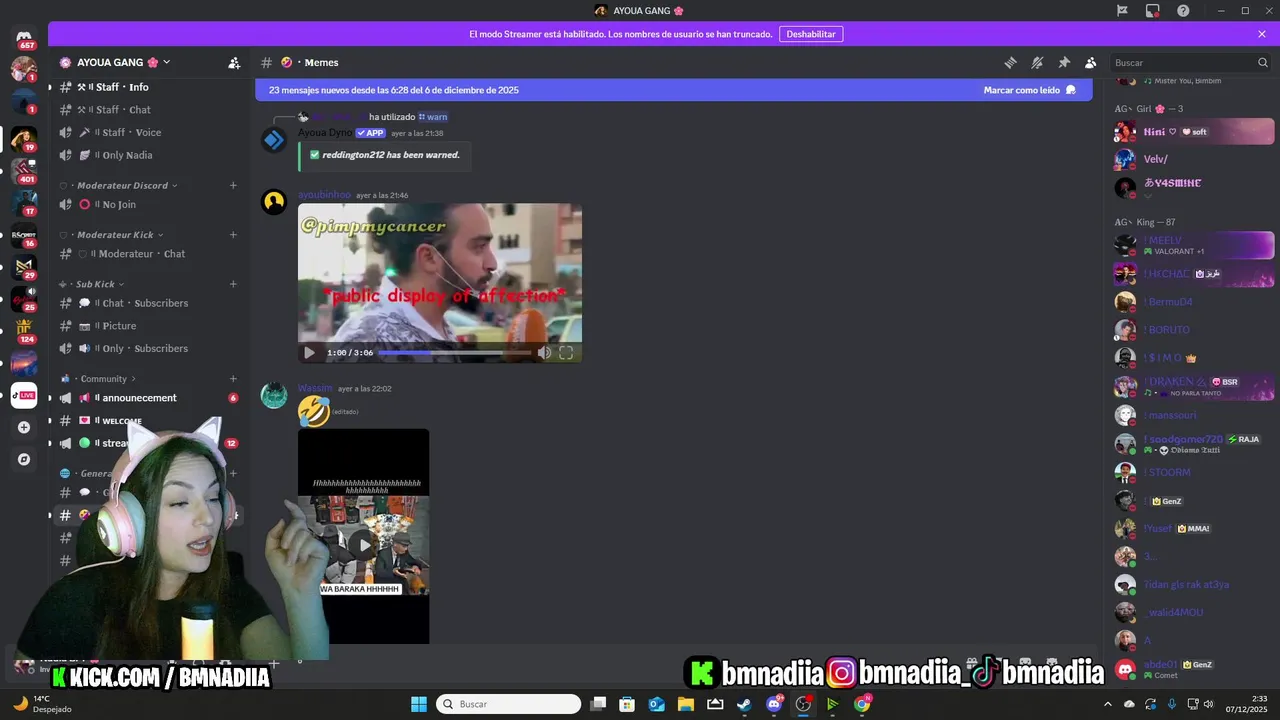Open member STOORM in member list
The height and width of the screenshot is (720, 1280).
pos(1194,472)
